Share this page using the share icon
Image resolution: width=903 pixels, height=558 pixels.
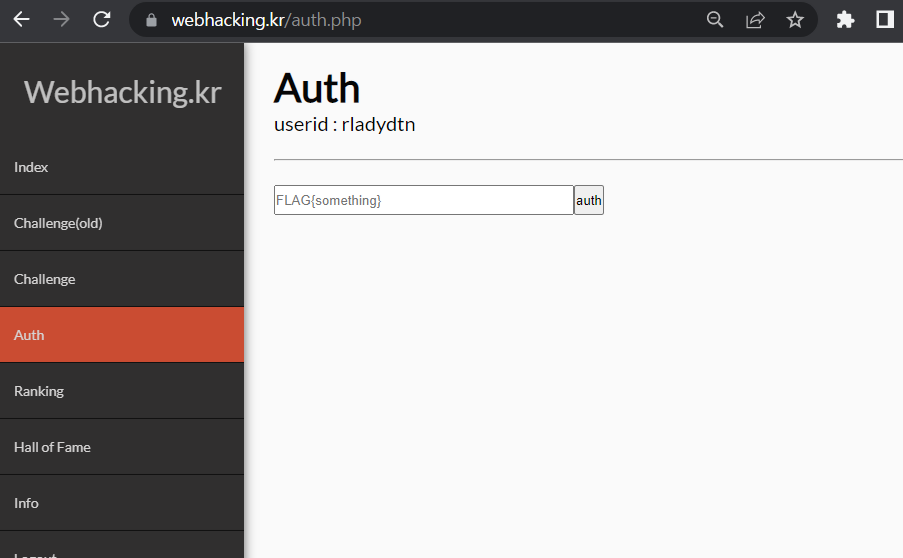point(755,20)
